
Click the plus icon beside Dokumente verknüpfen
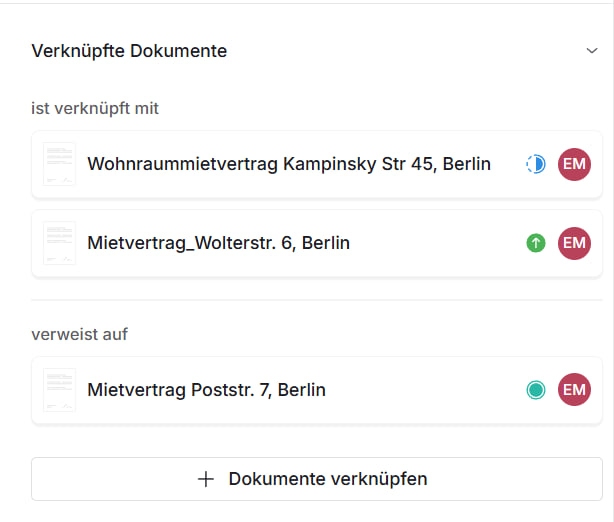point(206,479)
